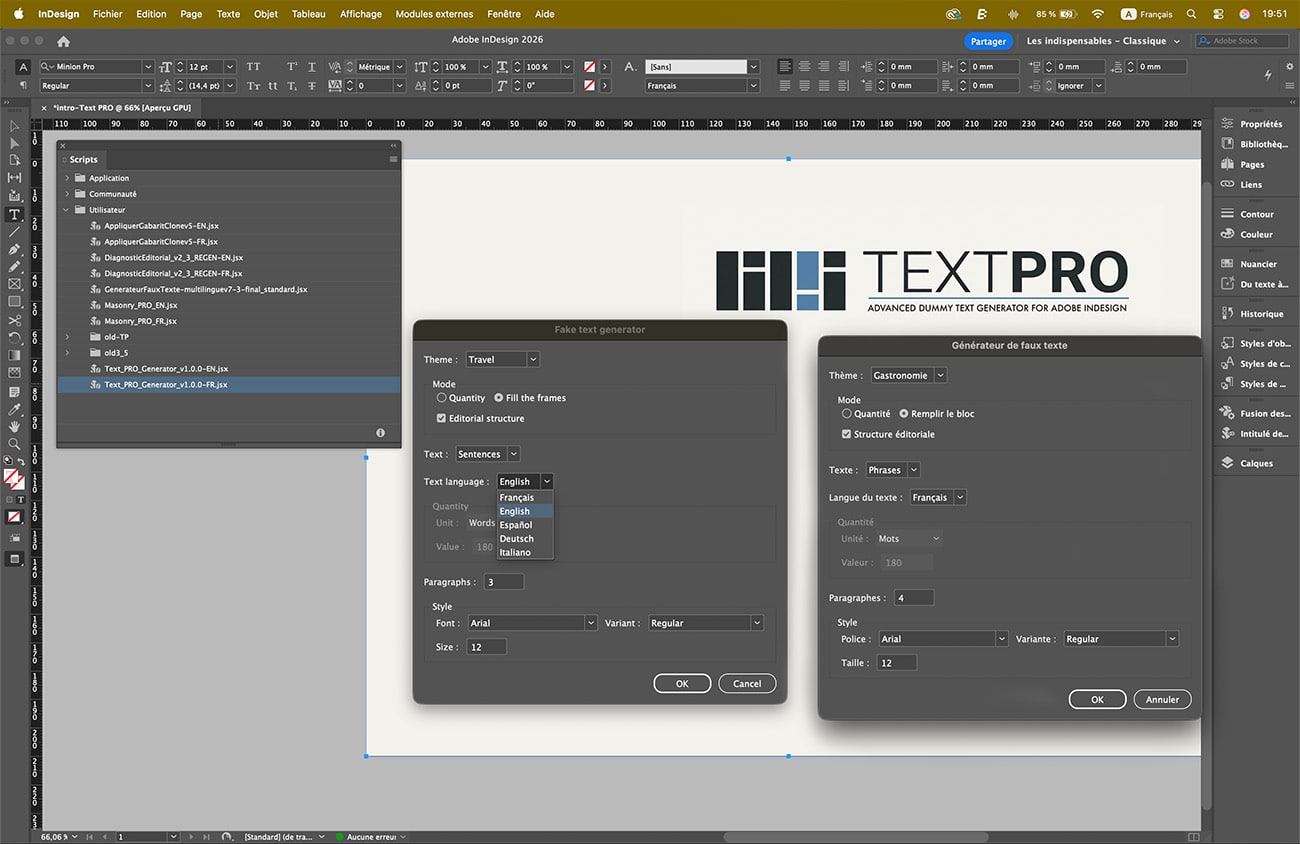Open the Nuancier panel icon

tap(1228, 264)
